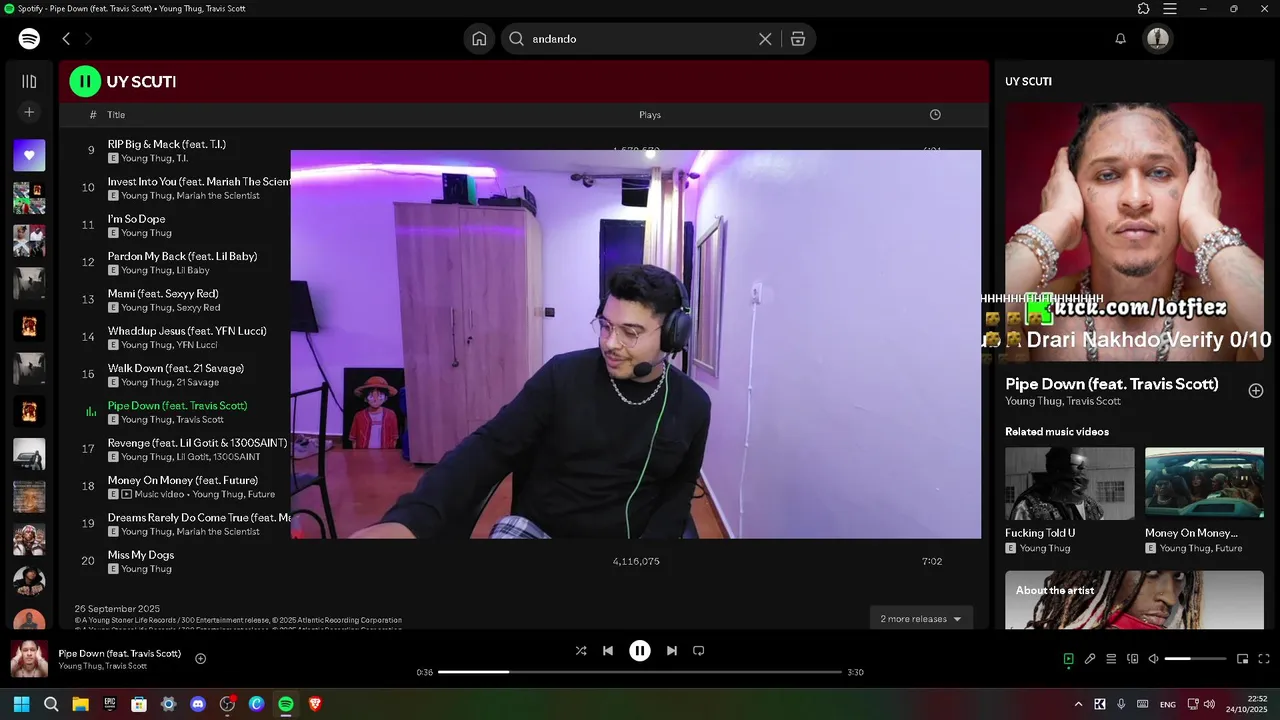
Task: Add current track to library in the now-playing bar
Action: tap(200, 658)
